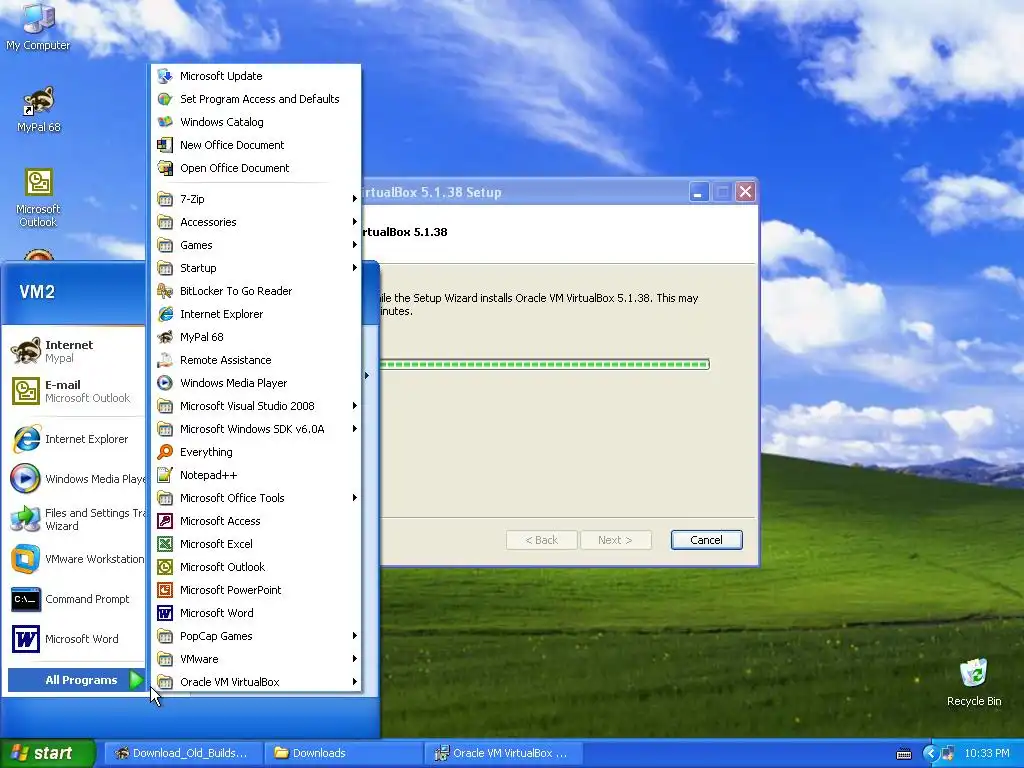Expand the Games submenu arrow
1024x768 pixels.
pos(355,245)
